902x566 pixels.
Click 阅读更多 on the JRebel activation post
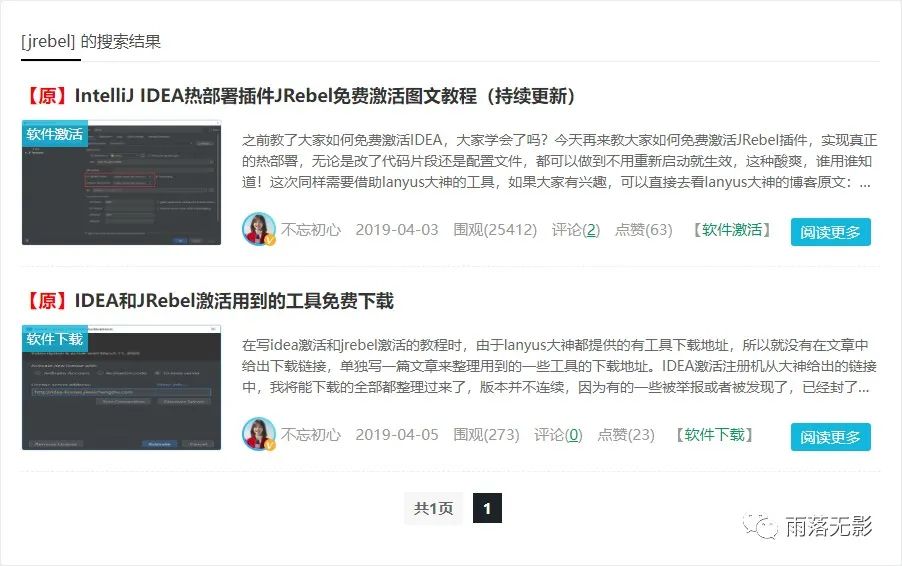(831, 232)
